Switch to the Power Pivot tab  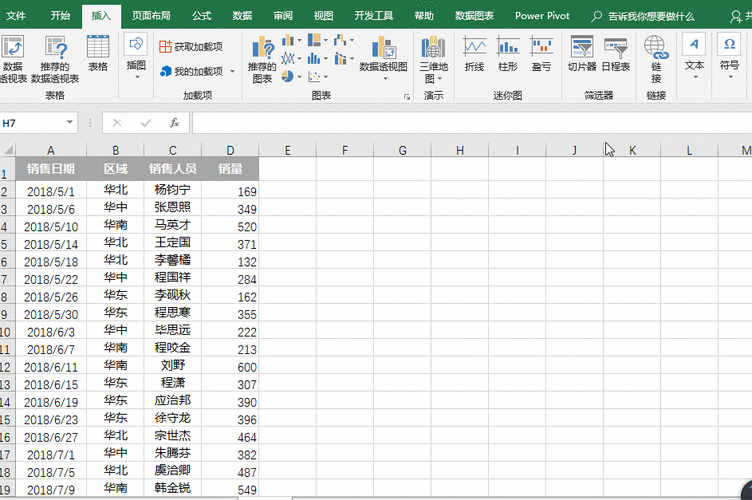[542, 16]
